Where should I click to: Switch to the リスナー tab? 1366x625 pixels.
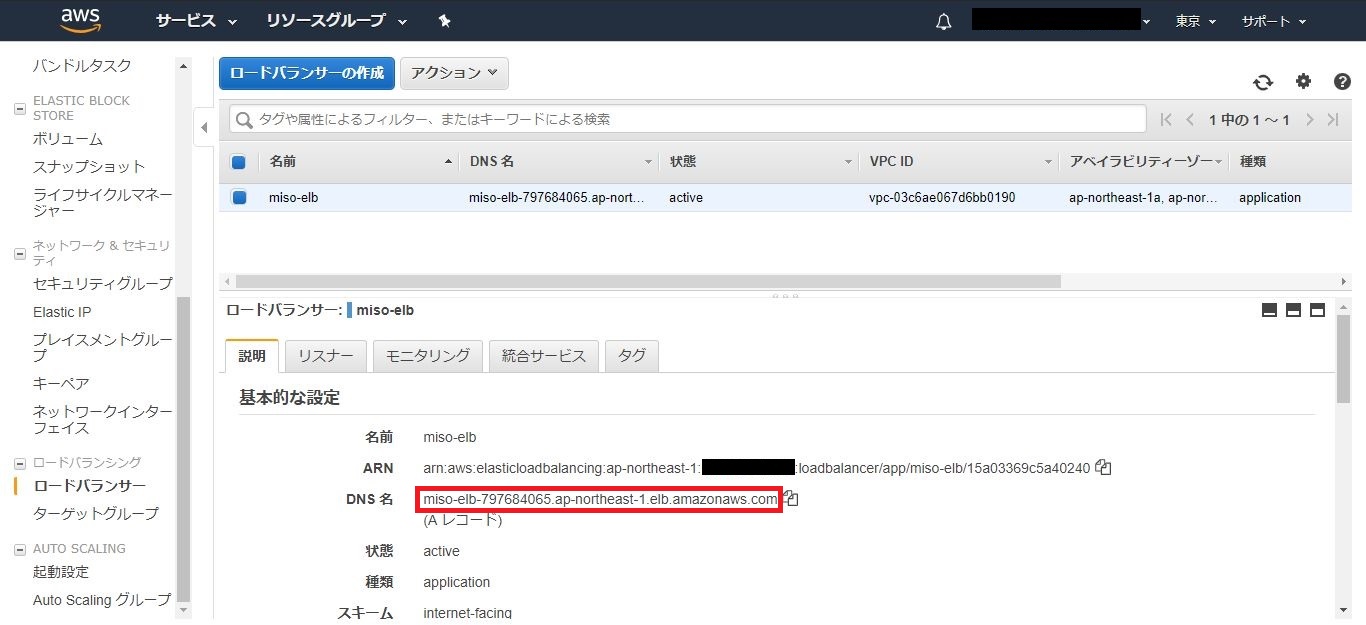pos(325,356)
